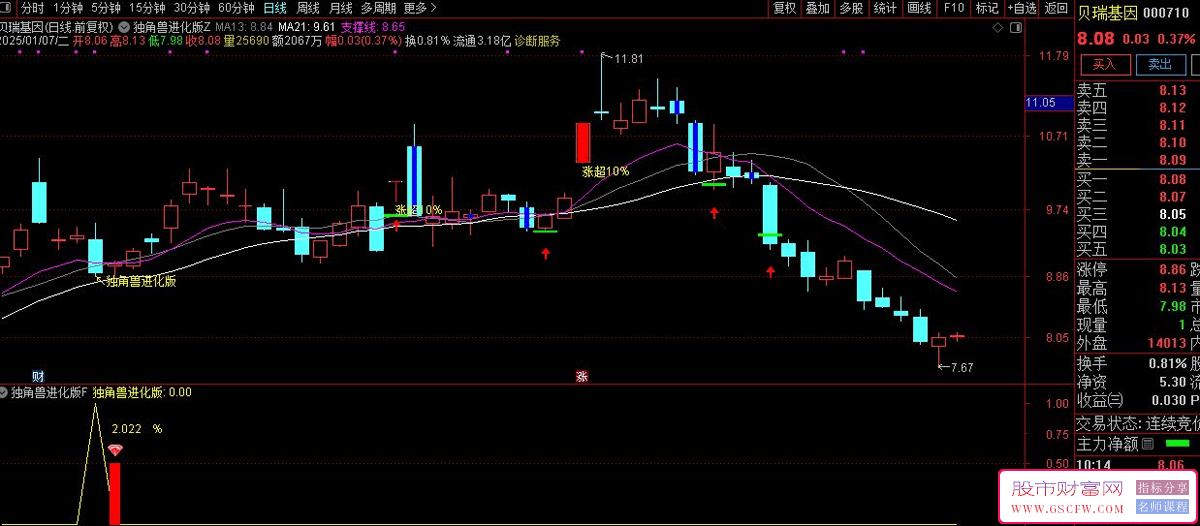Click the 独角兽进化版 yellow chart label
Image resolution: width=1200 pixels, height=526 pixels.
(x=141, y=282)
